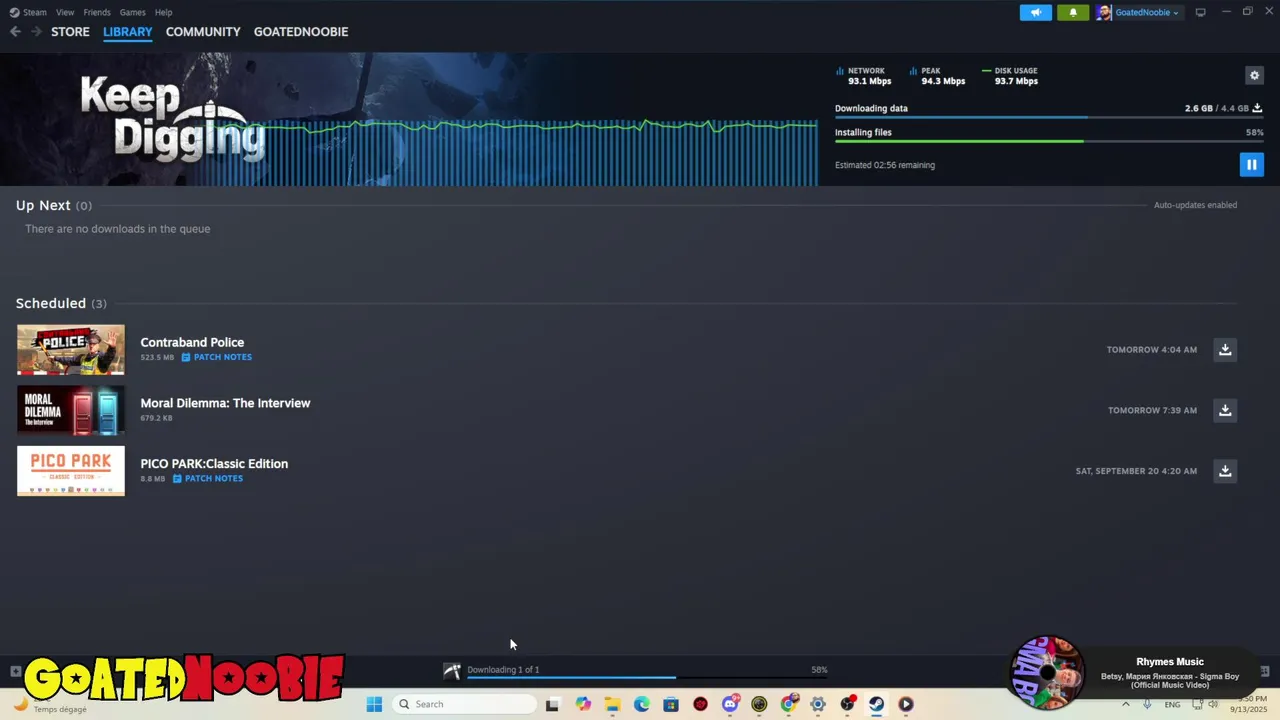Click the Downloading data progress bar
The height and width of the screenshot is (720, 1280).
point(1049,117)
